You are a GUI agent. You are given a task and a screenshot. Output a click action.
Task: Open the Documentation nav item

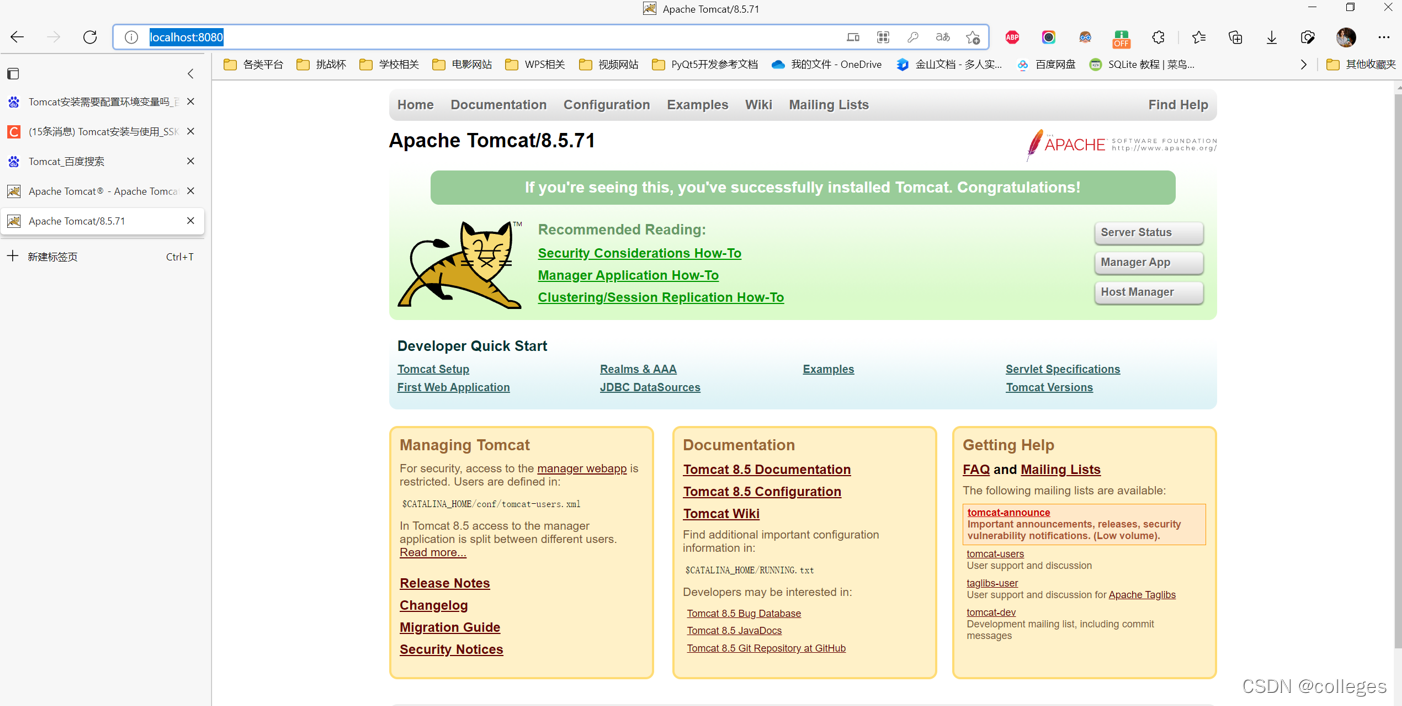pyautogui.click(x=498, y=105)
